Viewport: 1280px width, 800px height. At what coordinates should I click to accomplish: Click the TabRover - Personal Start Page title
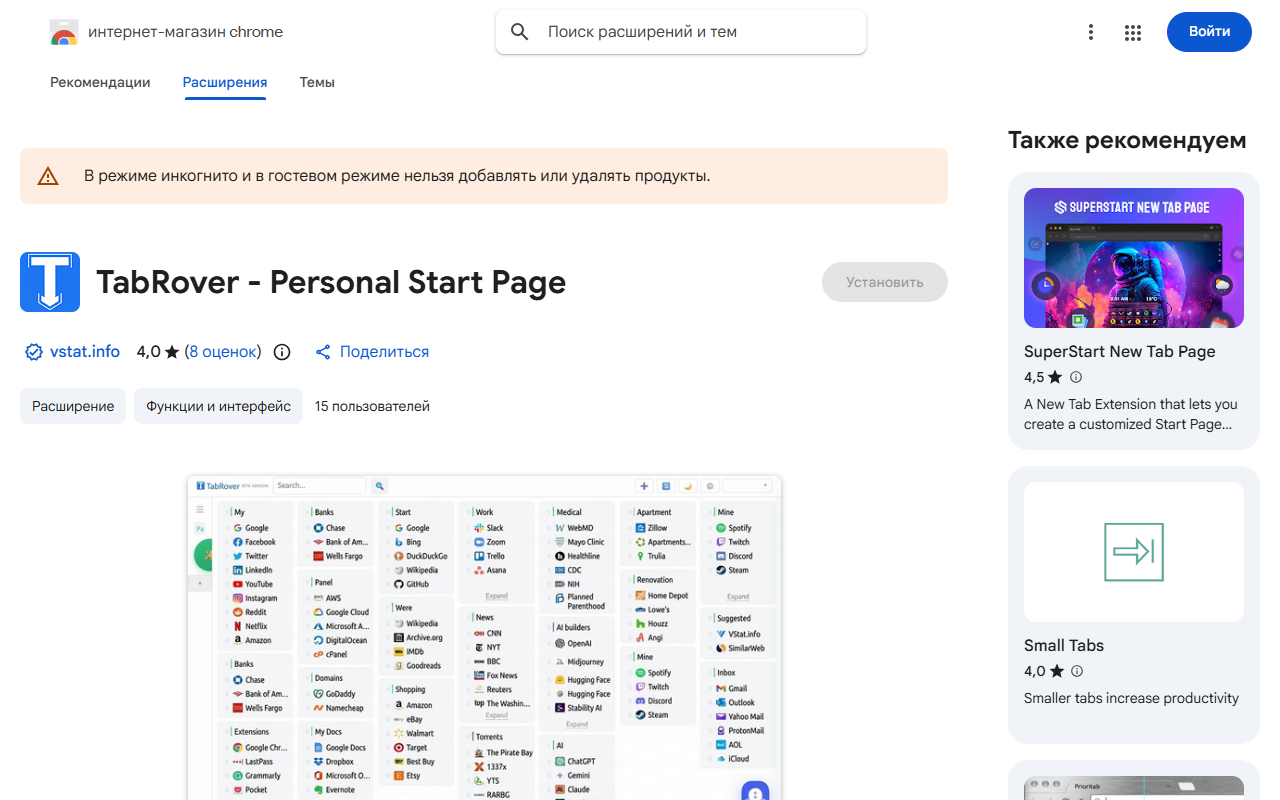pos(331,283)
